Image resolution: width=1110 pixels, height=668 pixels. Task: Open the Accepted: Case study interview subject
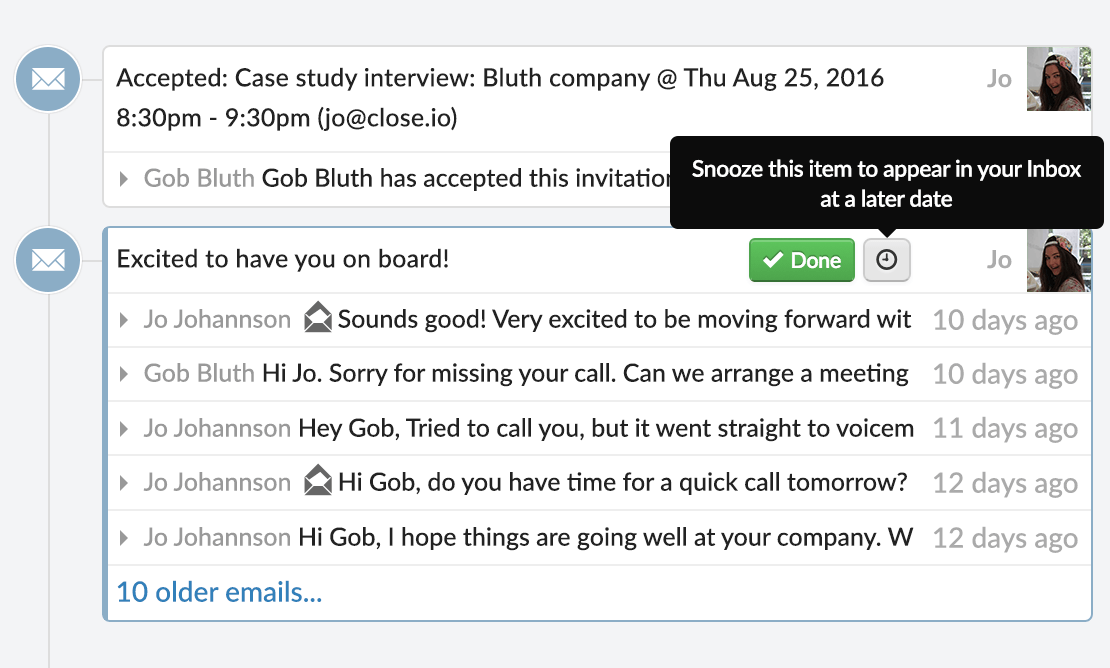(x=500, y=98)
